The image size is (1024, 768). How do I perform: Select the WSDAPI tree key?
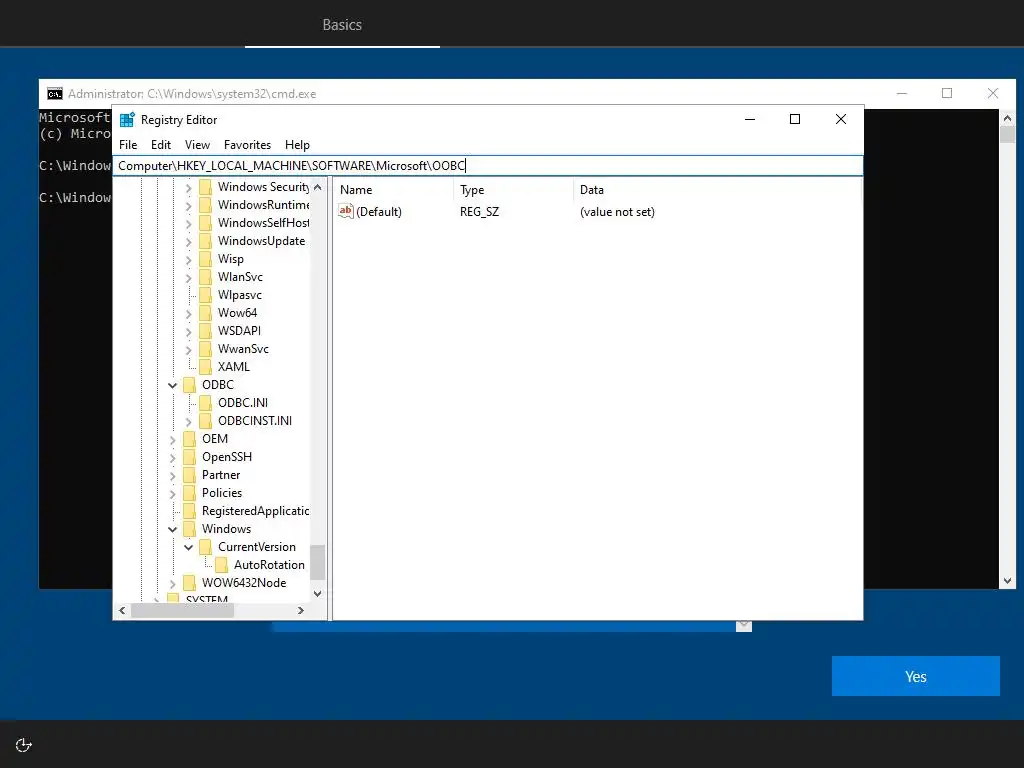click(239, 331)
